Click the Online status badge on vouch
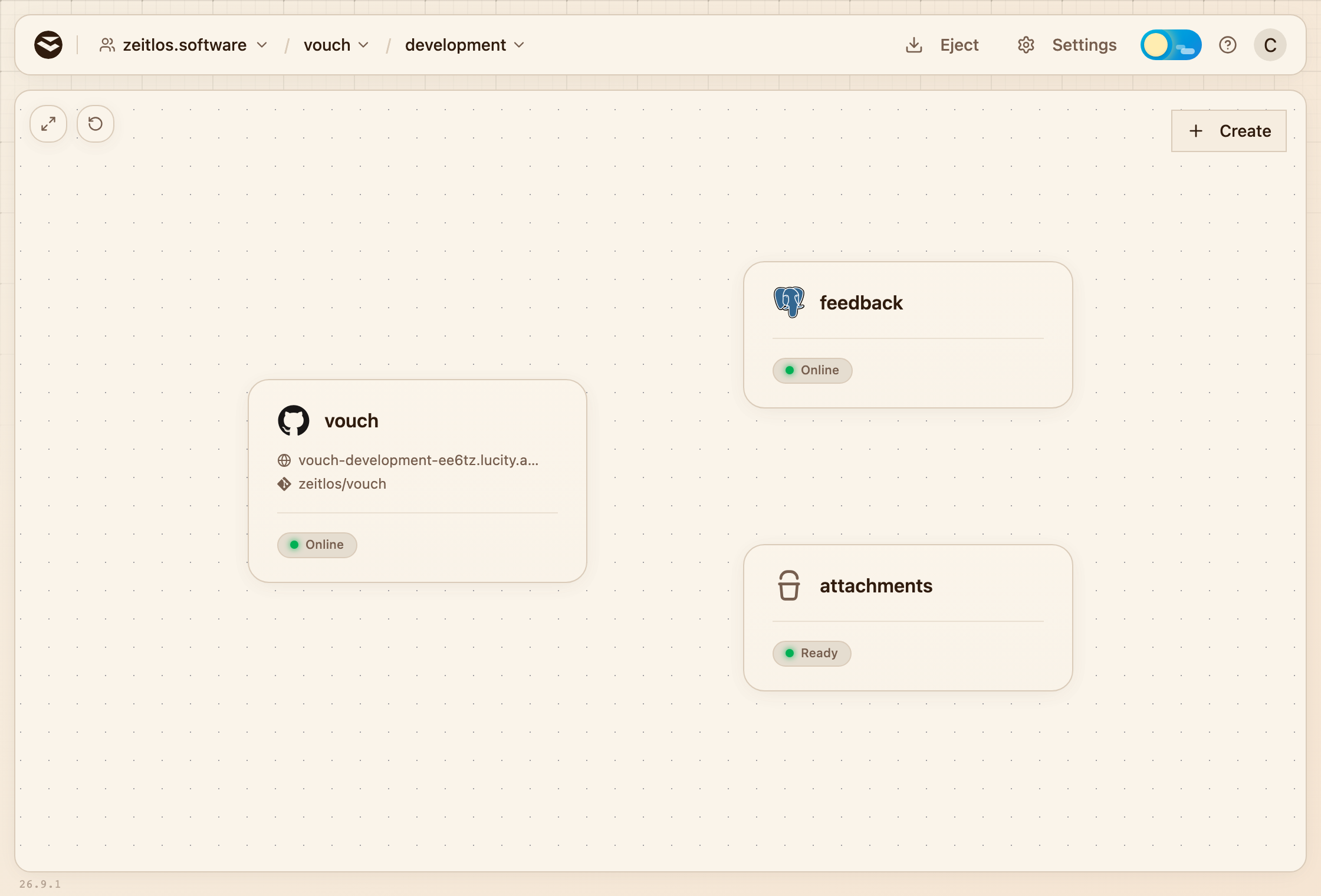The width and height of the screenshot is (1321, 896). pos(317,545)
